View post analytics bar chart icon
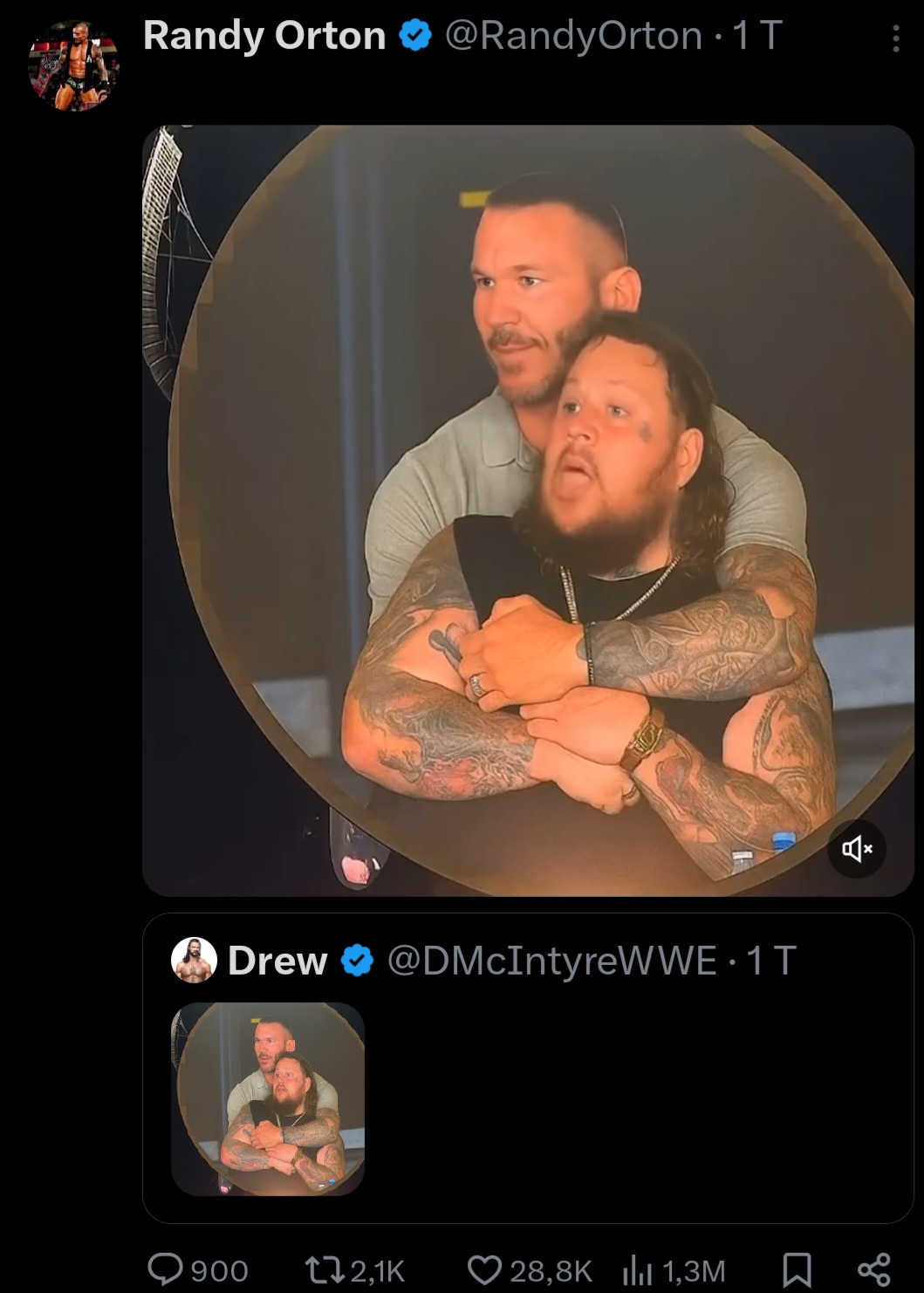 point(638,1271)
